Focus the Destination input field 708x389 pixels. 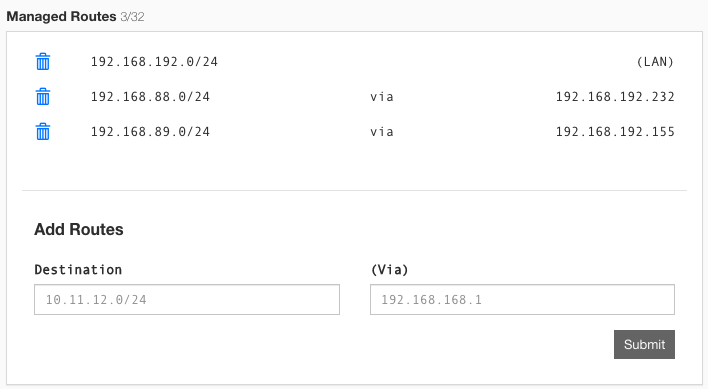pyautogui.click(x=187, y=300)
